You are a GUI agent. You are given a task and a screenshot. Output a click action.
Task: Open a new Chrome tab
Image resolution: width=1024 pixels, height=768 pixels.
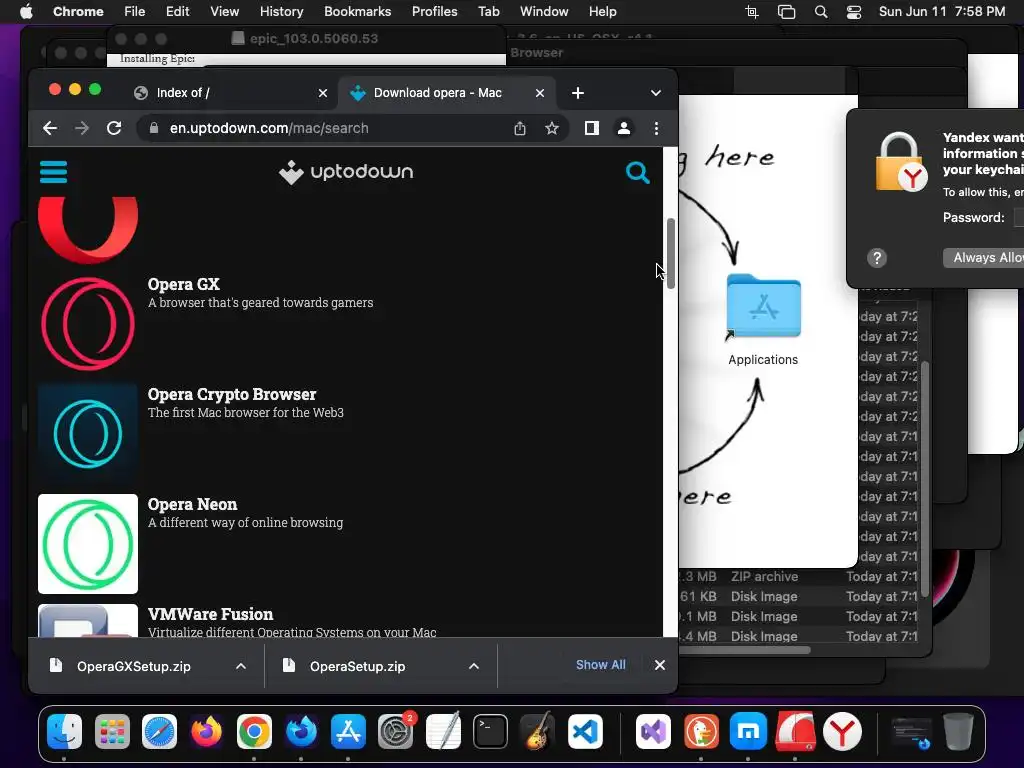(578, 93)
